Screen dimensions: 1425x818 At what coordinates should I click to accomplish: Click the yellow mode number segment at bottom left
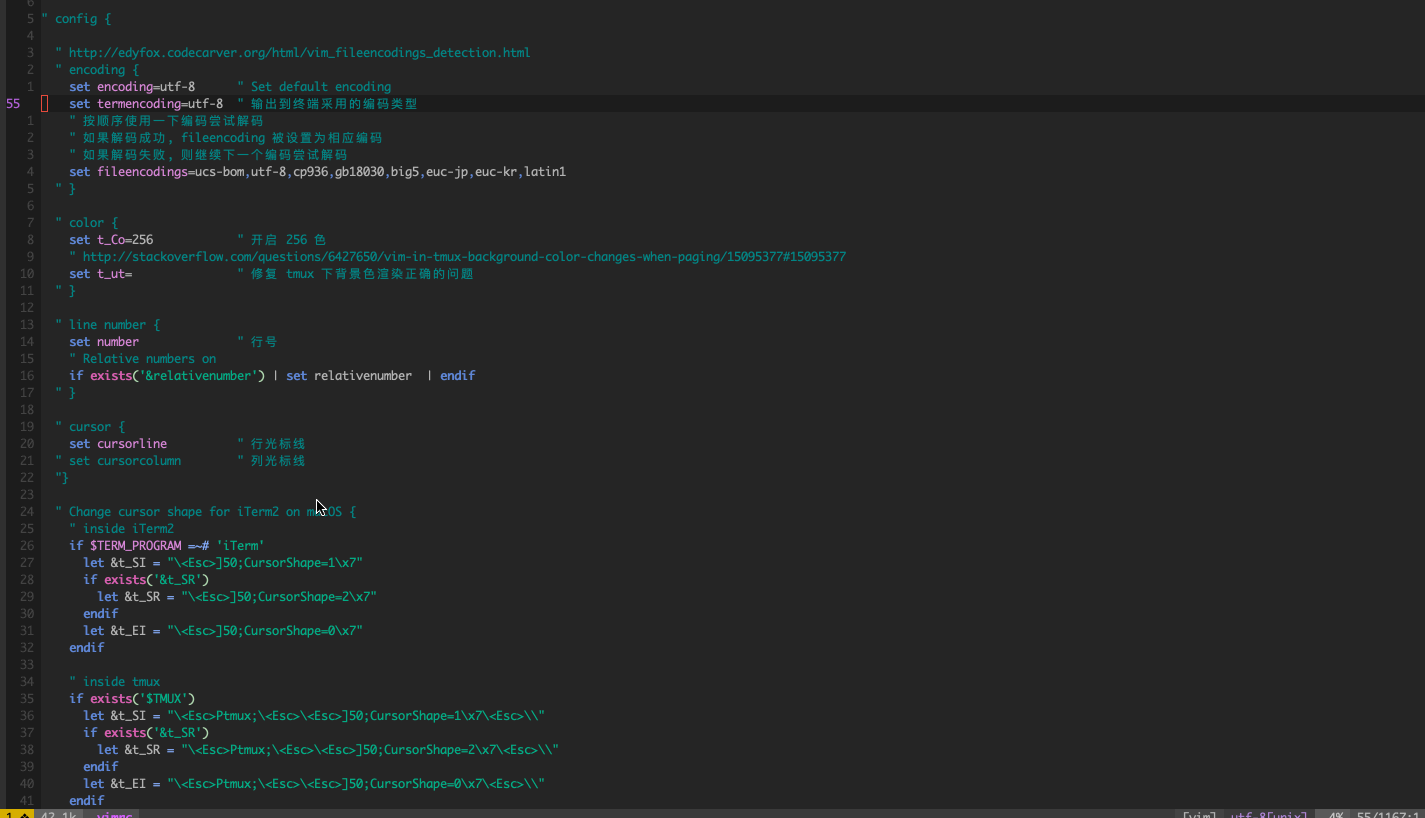tap(8, 814)
